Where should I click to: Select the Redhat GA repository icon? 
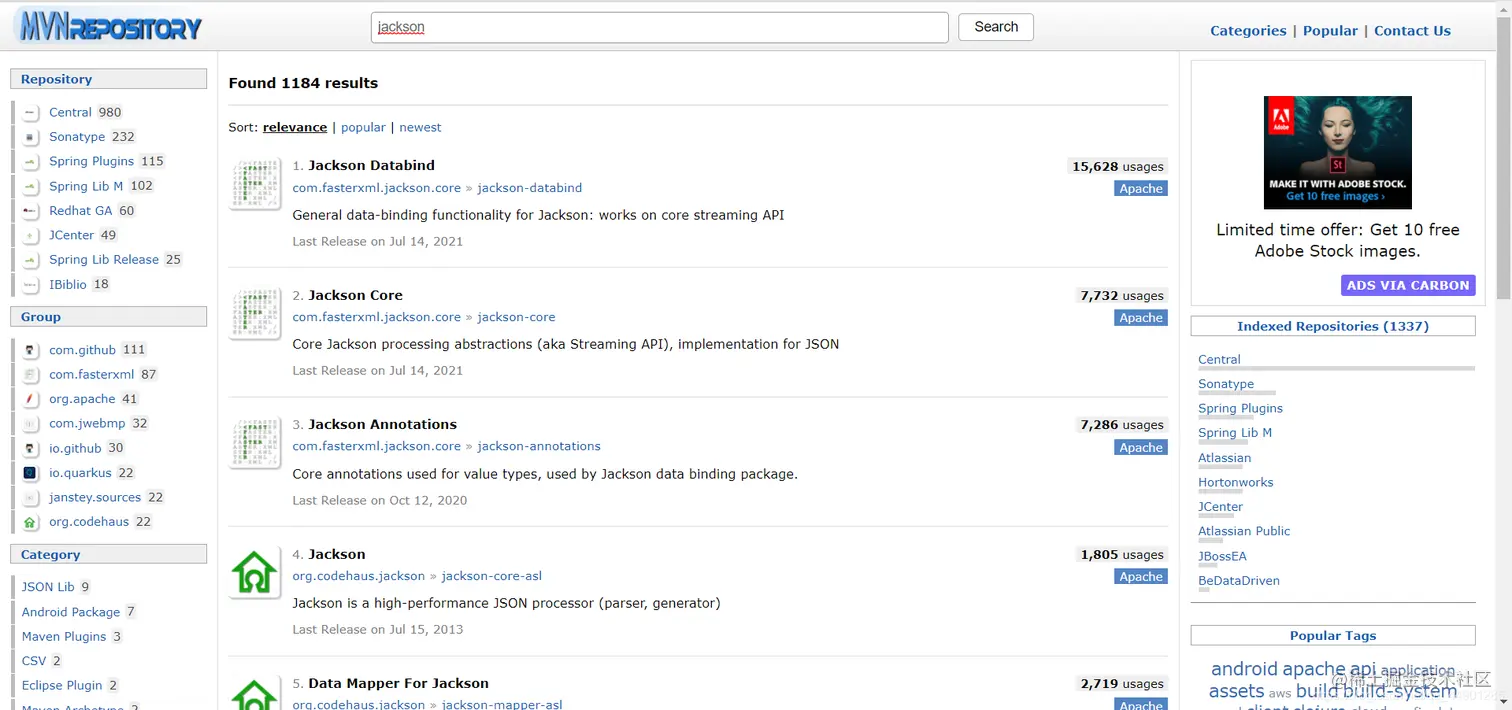click(x=31, y=211)
